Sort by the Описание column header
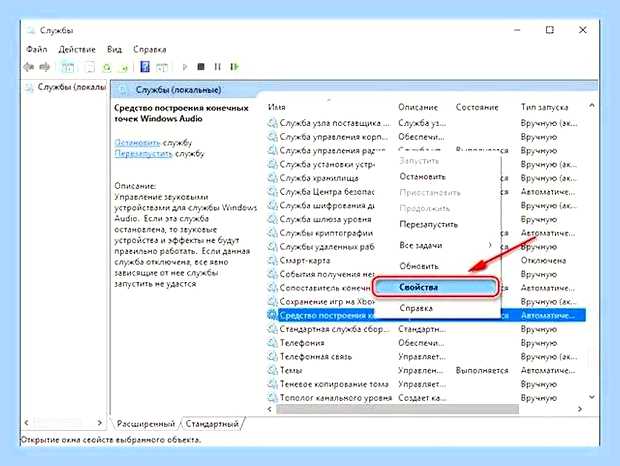The image size is (620, 466). pyautogui.click(x=418, y=107)
